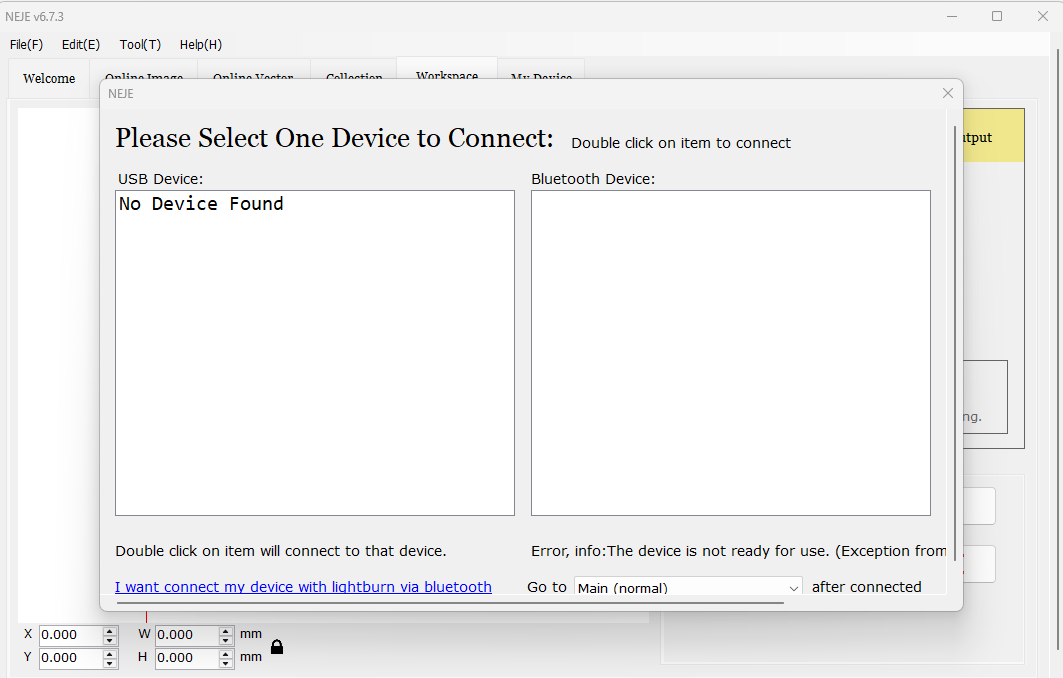Click the lightburn via bluetooth link

pyautogui.click(x=303, y=587)
